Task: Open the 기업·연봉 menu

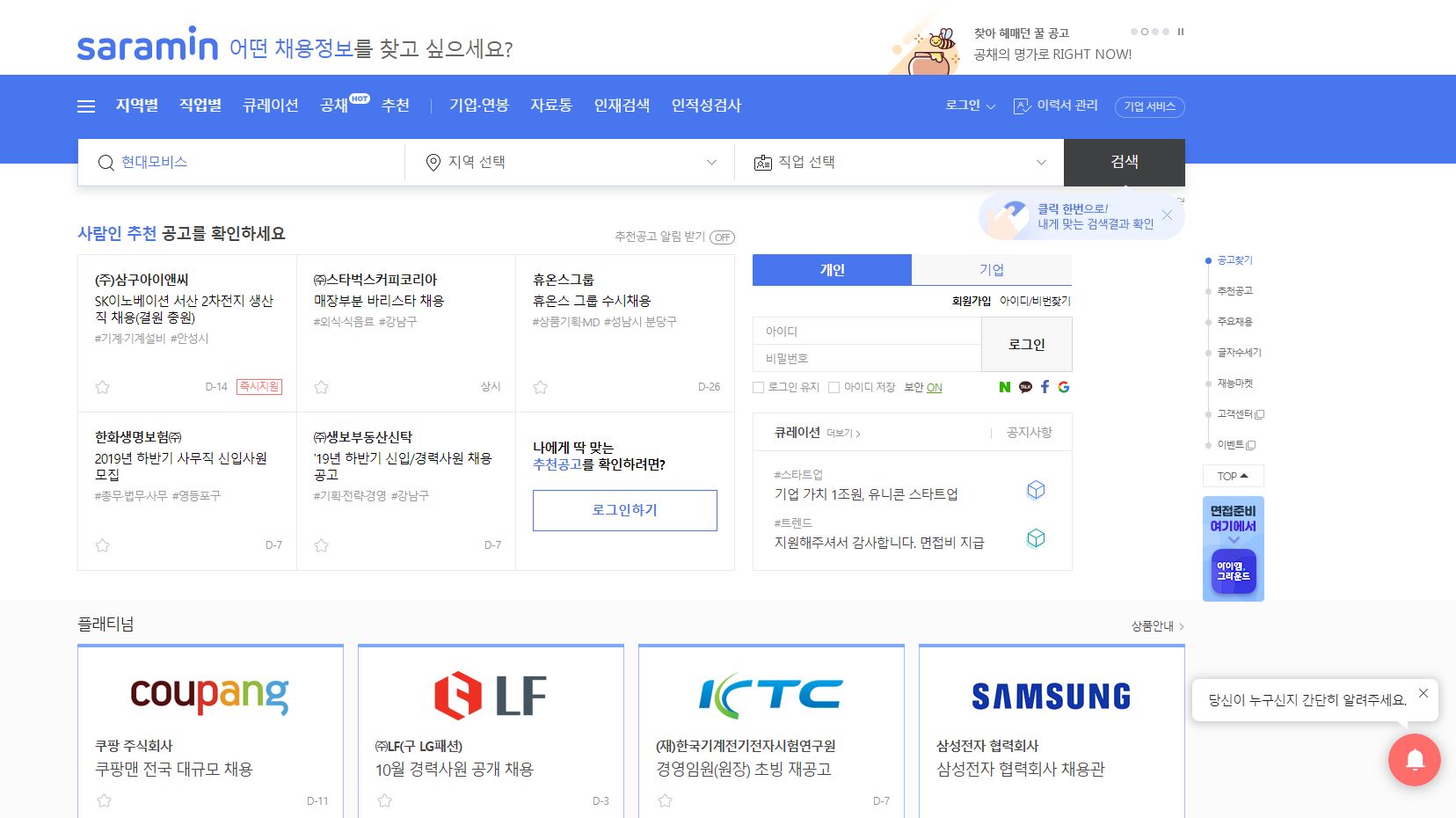Action: [x=479, y=106]
